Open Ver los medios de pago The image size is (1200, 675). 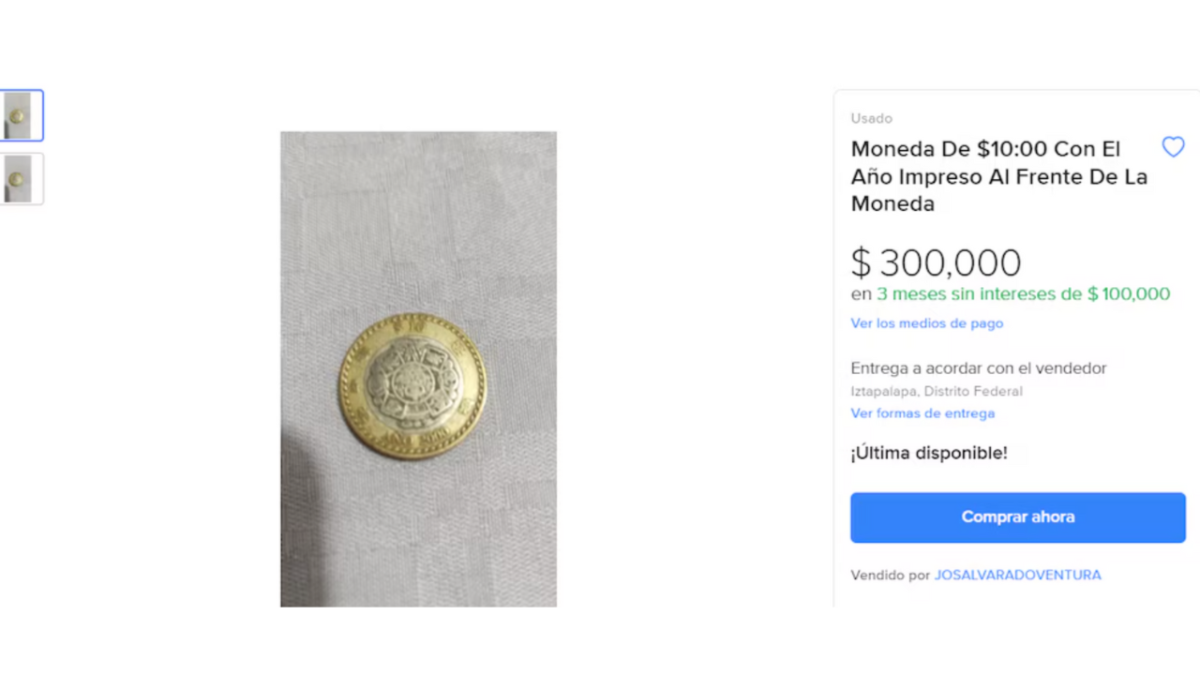(926, 323)
